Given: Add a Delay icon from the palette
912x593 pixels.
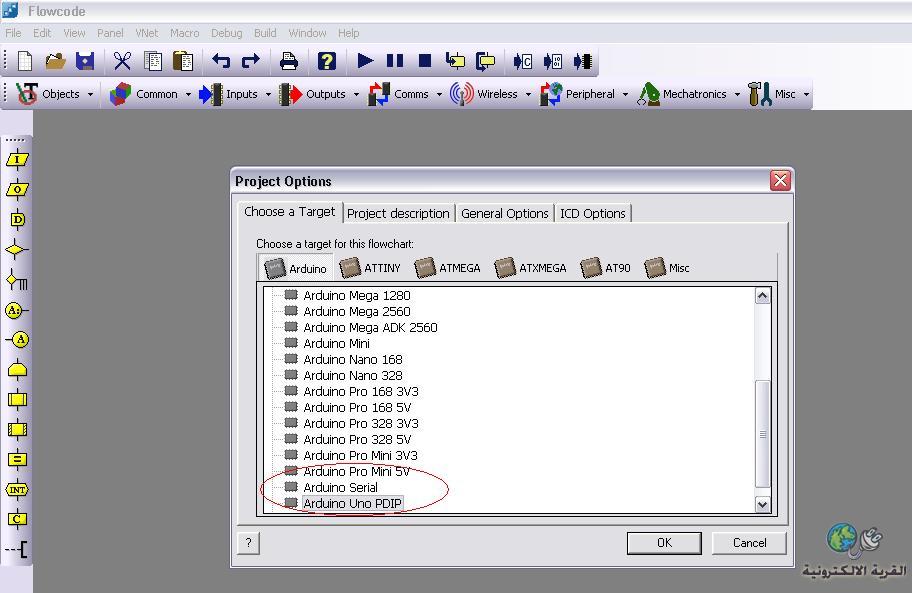Looking at the screenshot, I should tap(17, 220).
